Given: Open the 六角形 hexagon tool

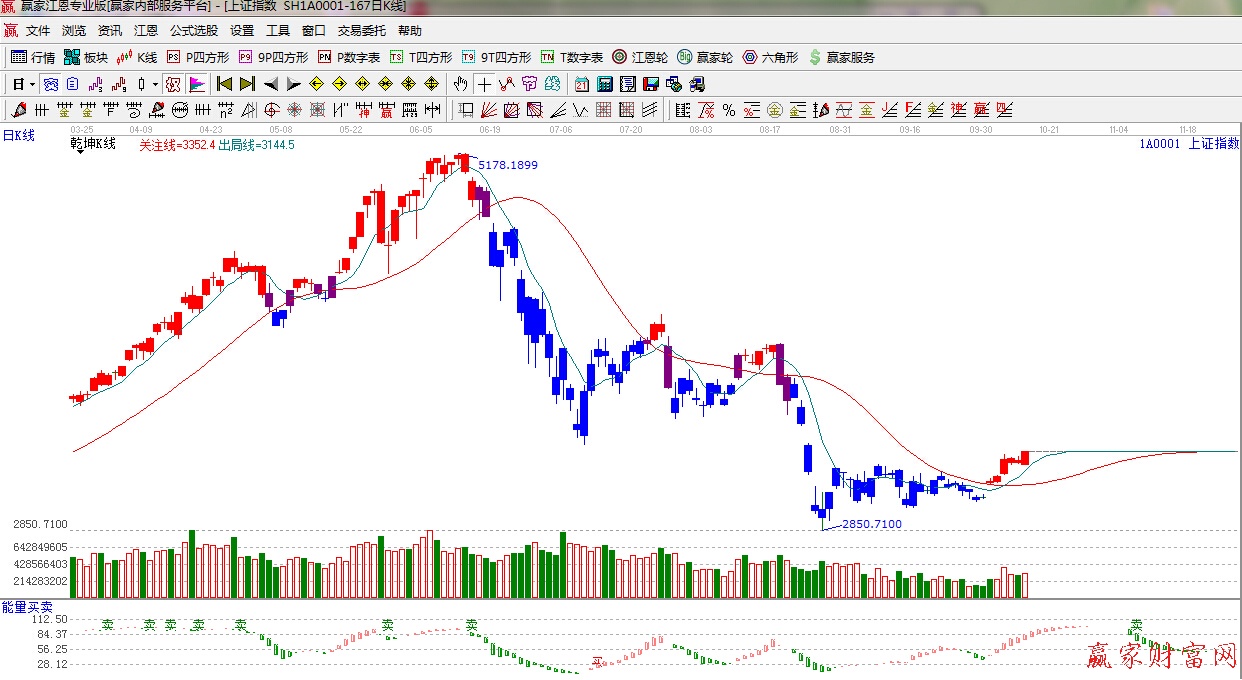Looking at the screenshot, I should point(770,58).
